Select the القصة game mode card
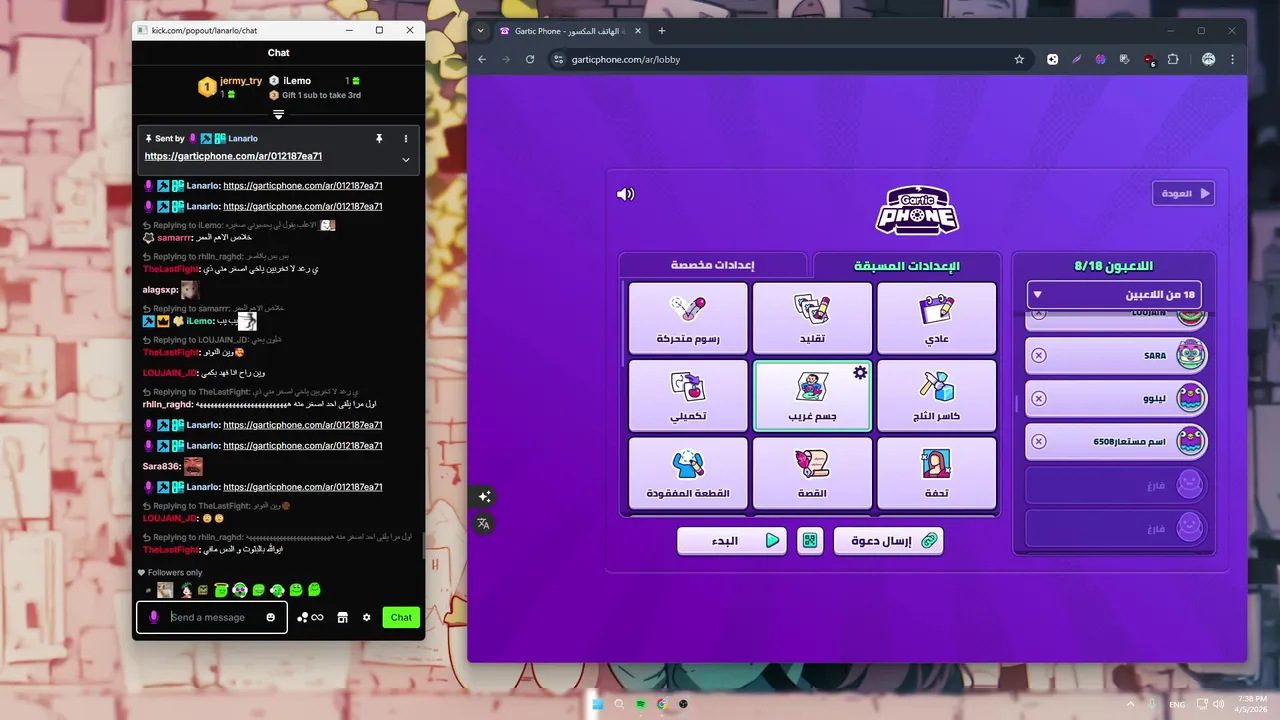The height and width of the screenshot is (720, 1280). 812,473
